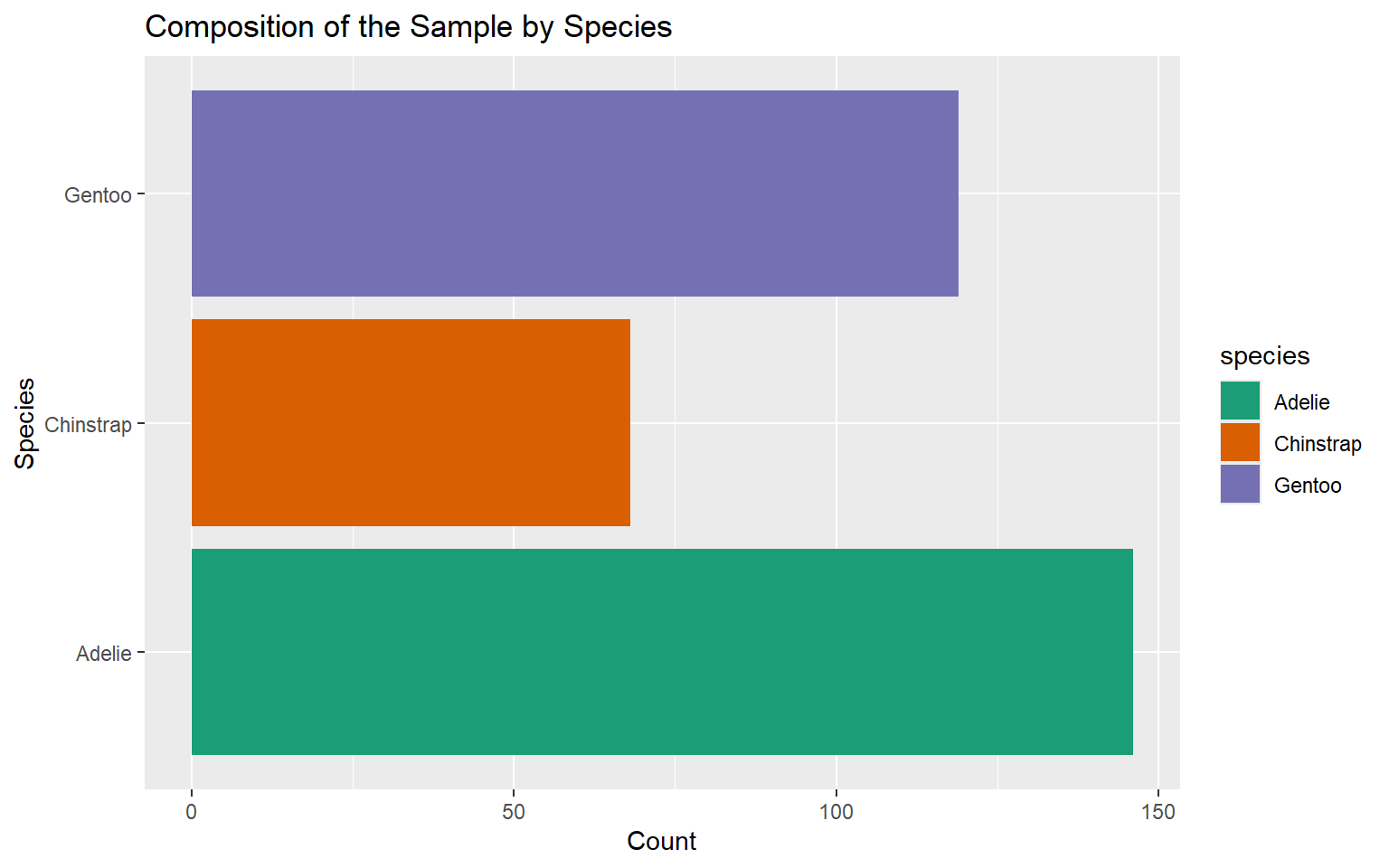Image resolution: width=1389 pixels, height=868 pixels.
Task: Click the 'species' legend title
Action: [1264, 356]
